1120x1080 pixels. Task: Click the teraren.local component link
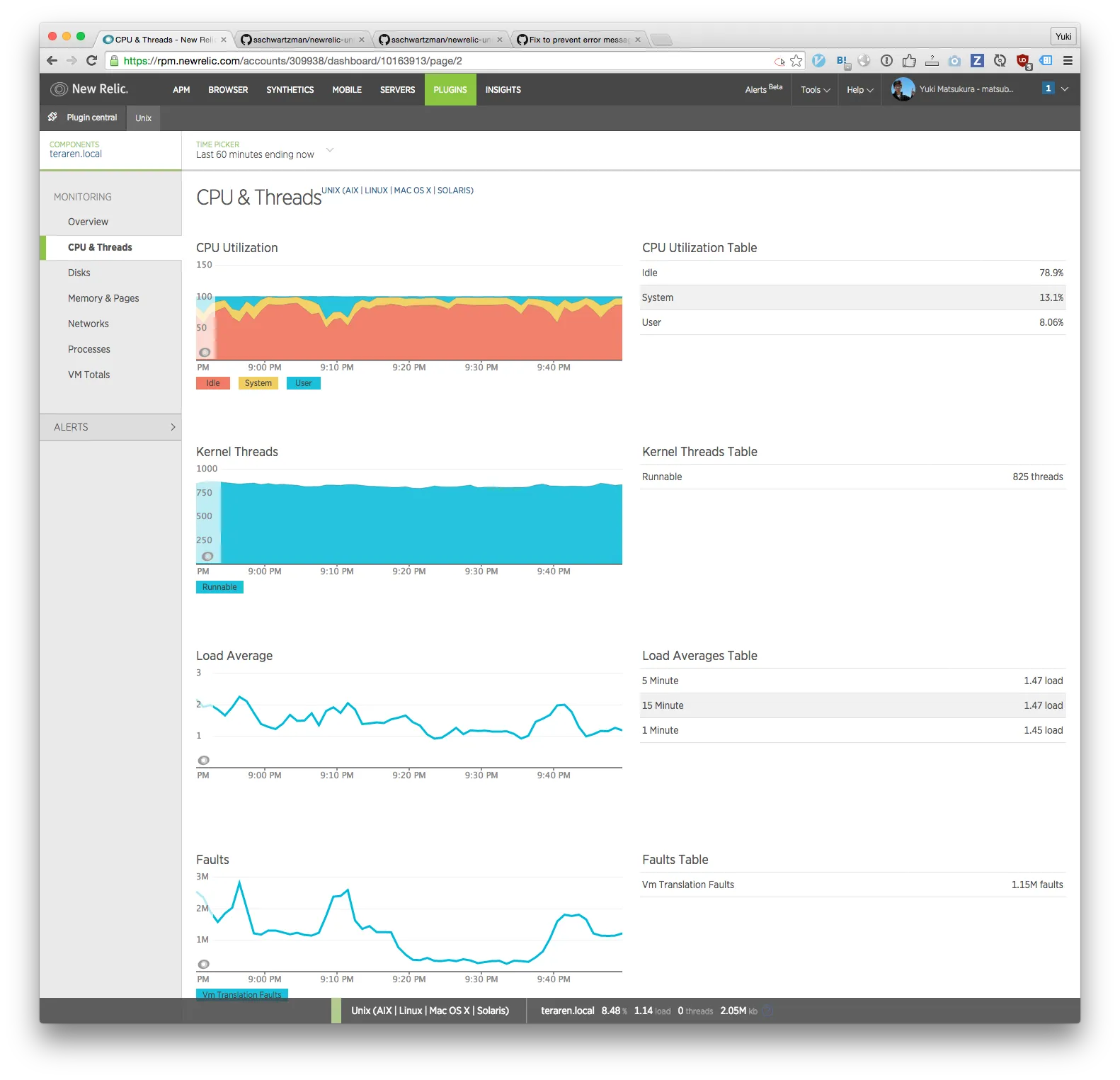pos(76,154)
